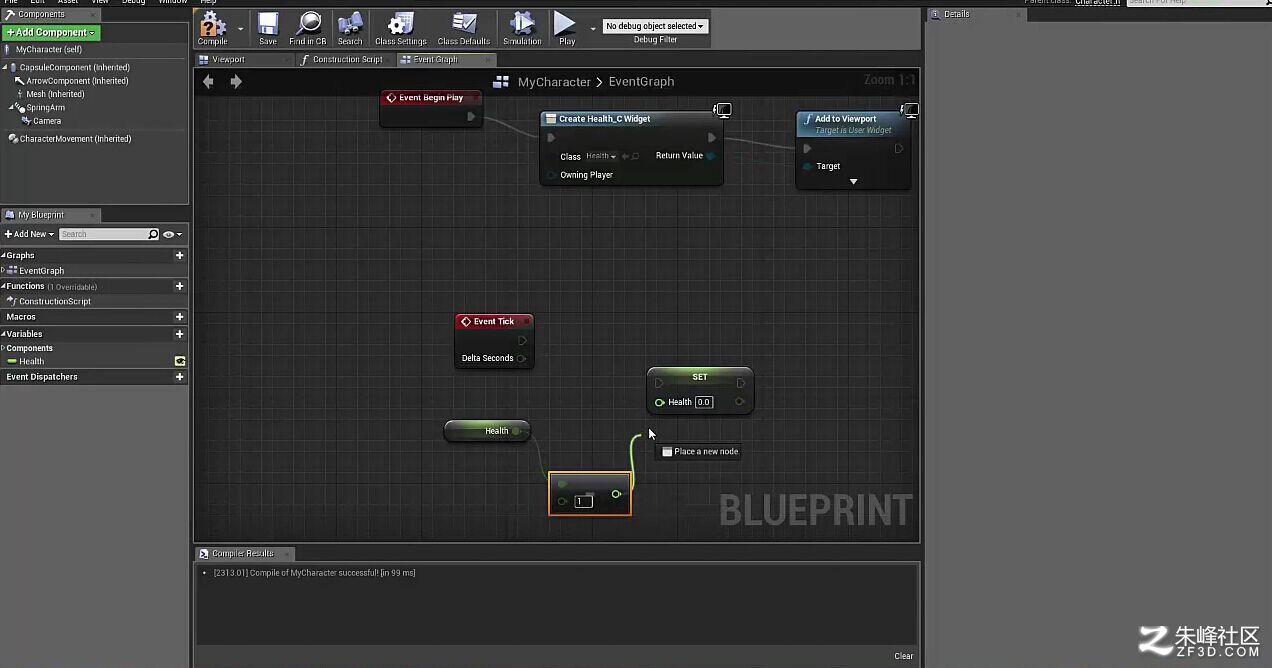The image size is (1272, 668).
Task: Open the Search tool with binoculars icon
Action: 350,28
